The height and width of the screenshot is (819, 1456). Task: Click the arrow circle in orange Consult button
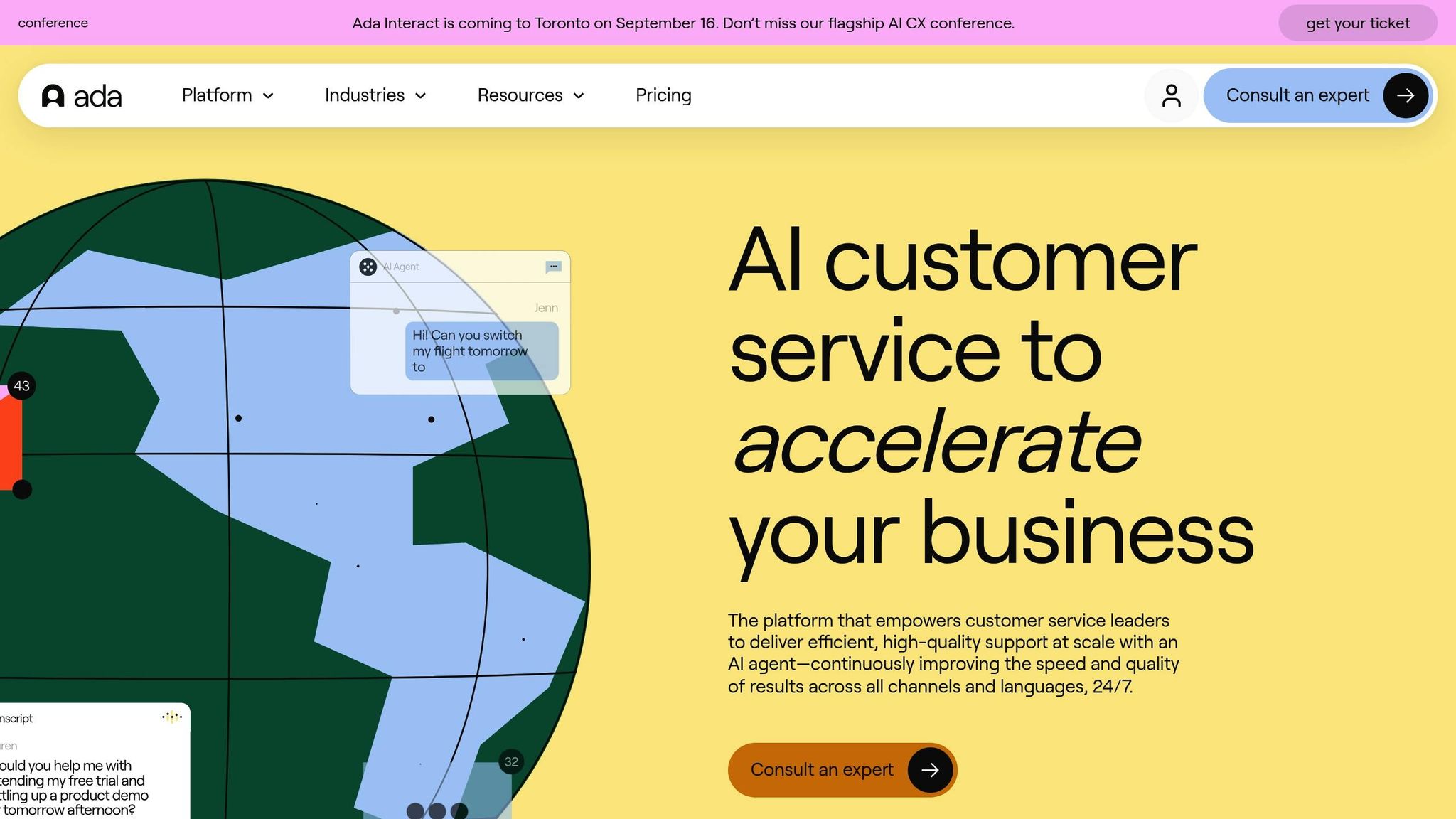pyautogui.click(x=930, y=770)
